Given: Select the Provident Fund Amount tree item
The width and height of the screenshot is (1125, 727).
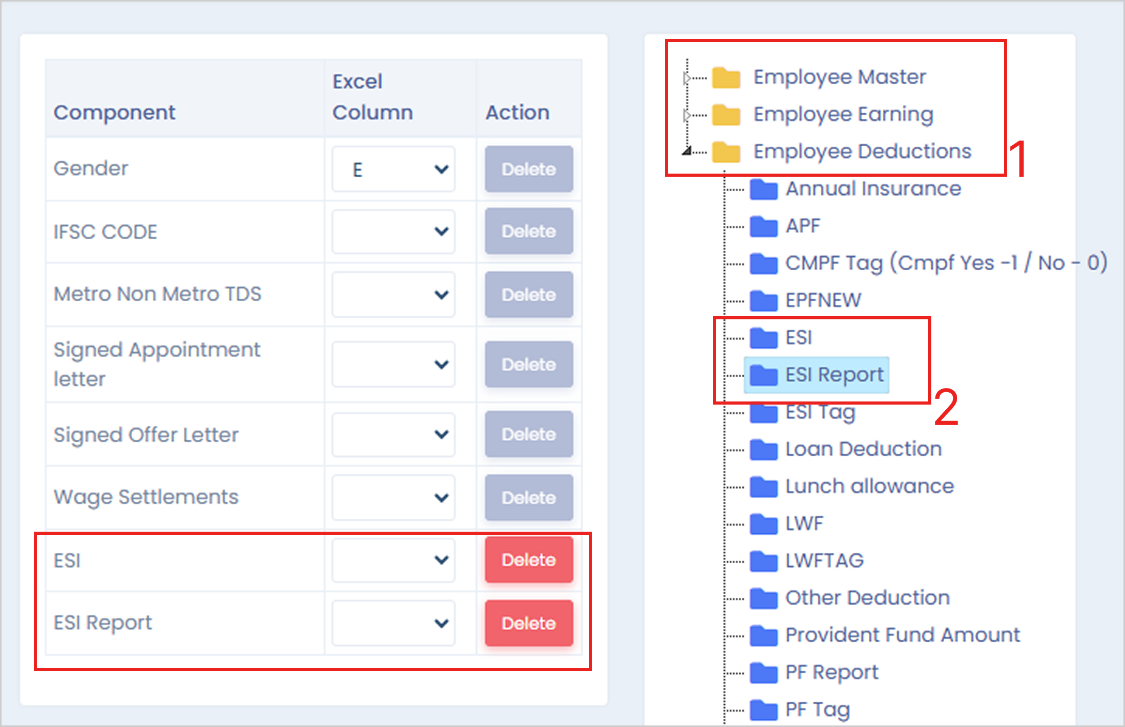Looking at the screenshot, I should tap(902, 635).
